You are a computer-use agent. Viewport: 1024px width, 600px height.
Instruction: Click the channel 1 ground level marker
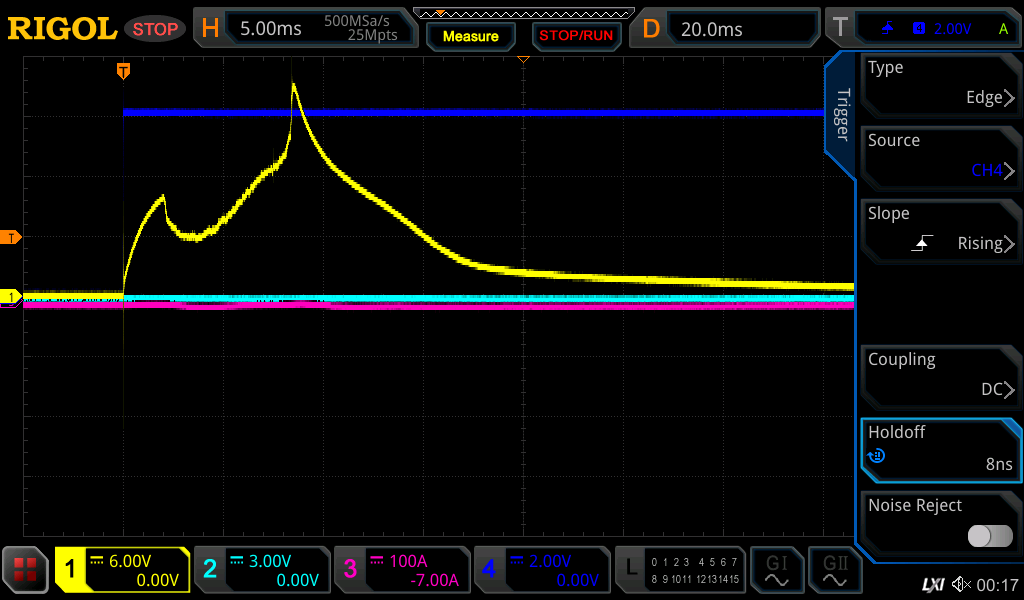[x=11, y=297]
